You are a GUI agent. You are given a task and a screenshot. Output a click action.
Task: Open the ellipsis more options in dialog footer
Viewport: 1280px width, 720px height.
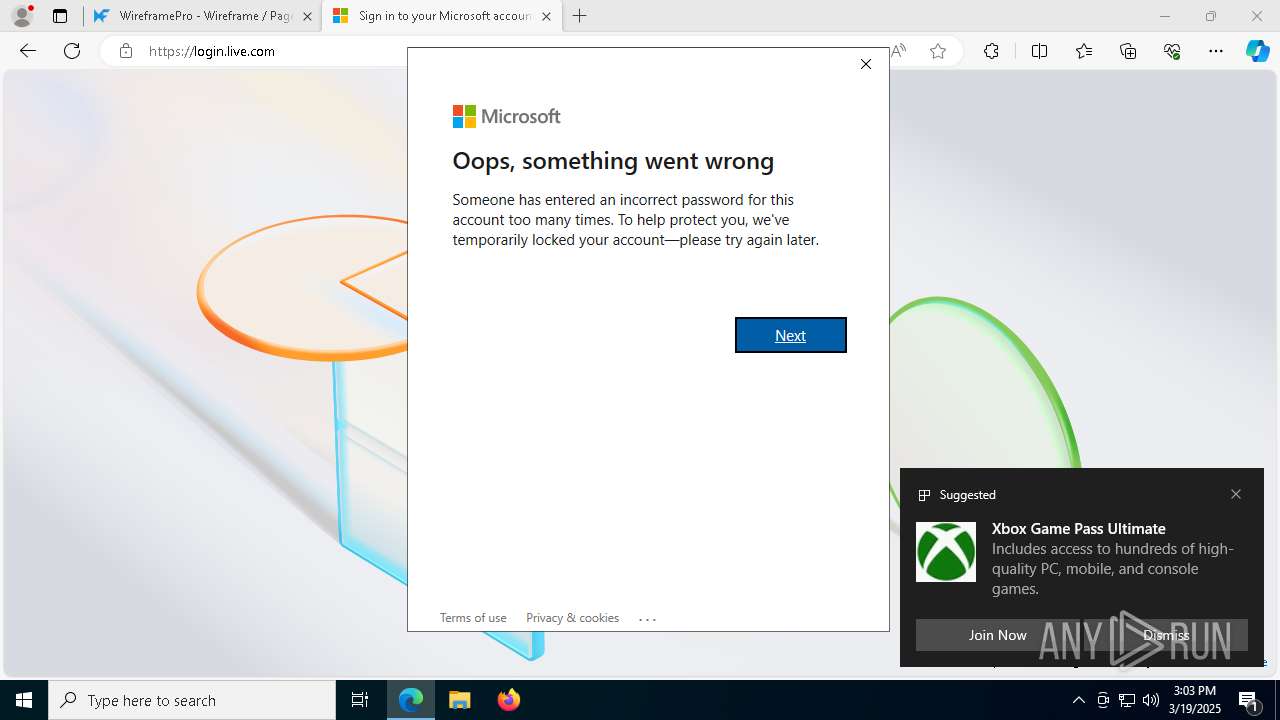[647, 619]
